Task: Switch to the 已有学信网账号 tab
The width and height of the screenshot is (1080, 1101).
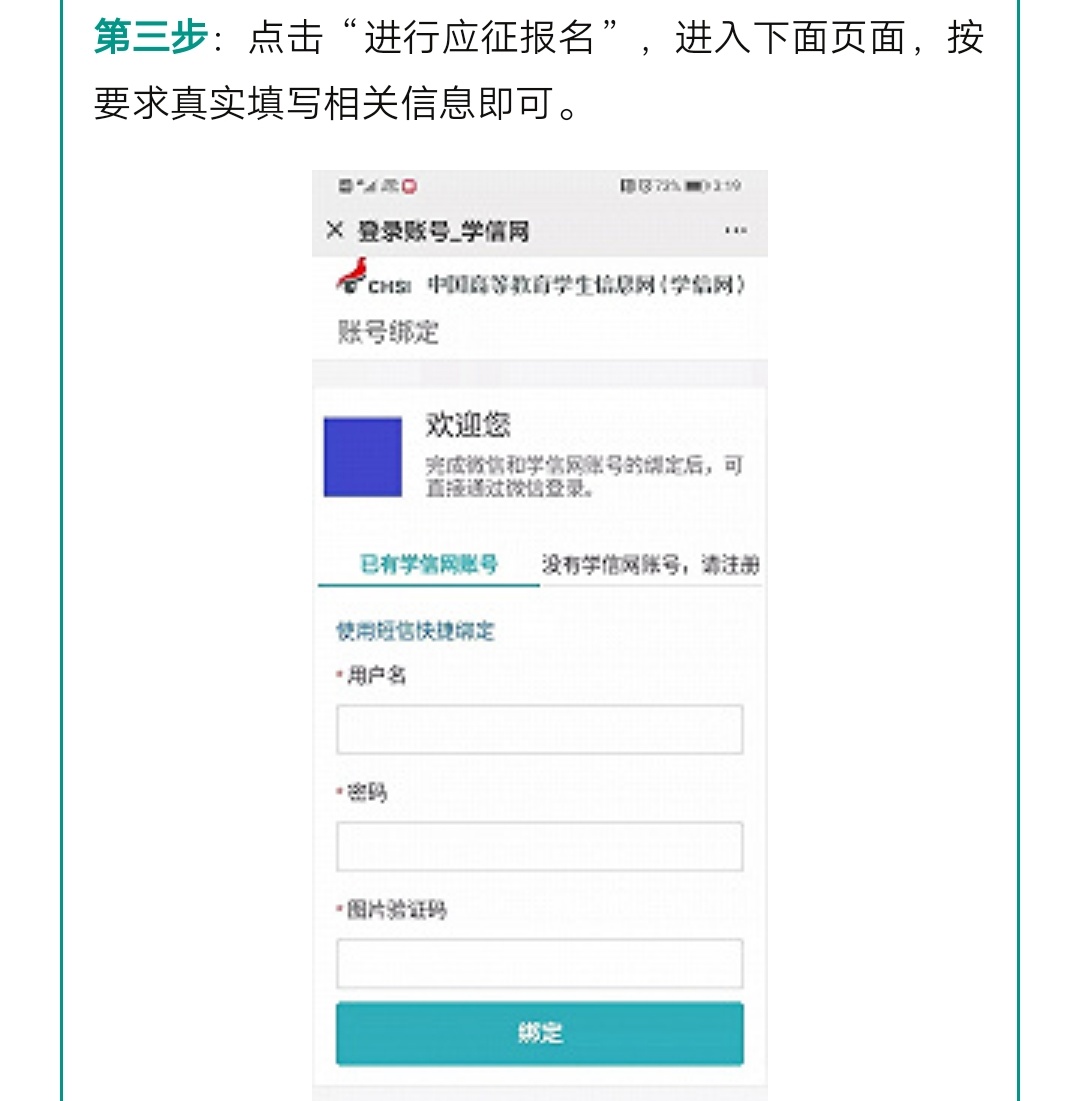Action: tap(428, 564)
